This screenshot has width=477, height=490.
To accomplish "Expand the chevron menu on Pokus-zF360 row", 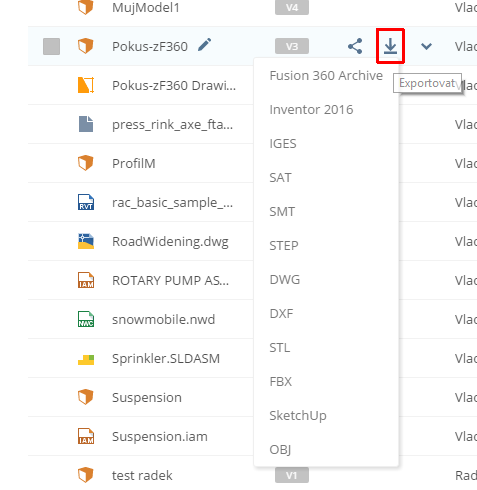I will point(426,46).
